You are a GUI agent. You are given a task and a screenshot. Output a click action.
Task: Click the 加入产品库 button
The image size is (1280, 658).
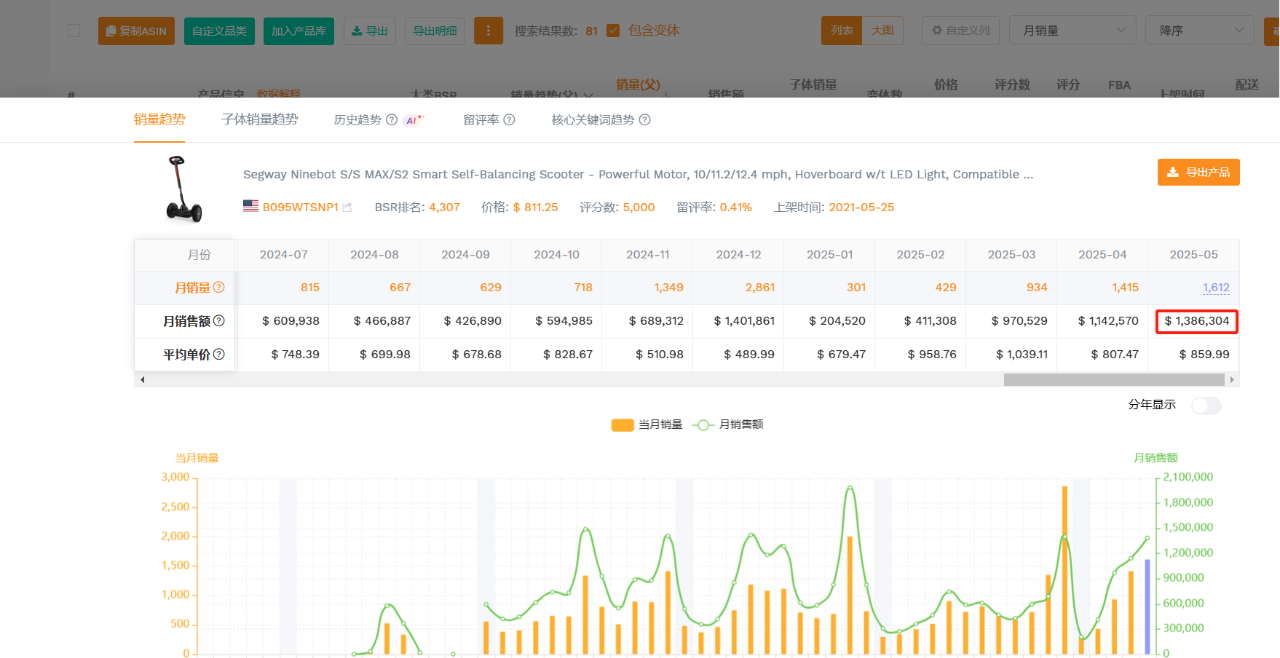tap(299, 31)
